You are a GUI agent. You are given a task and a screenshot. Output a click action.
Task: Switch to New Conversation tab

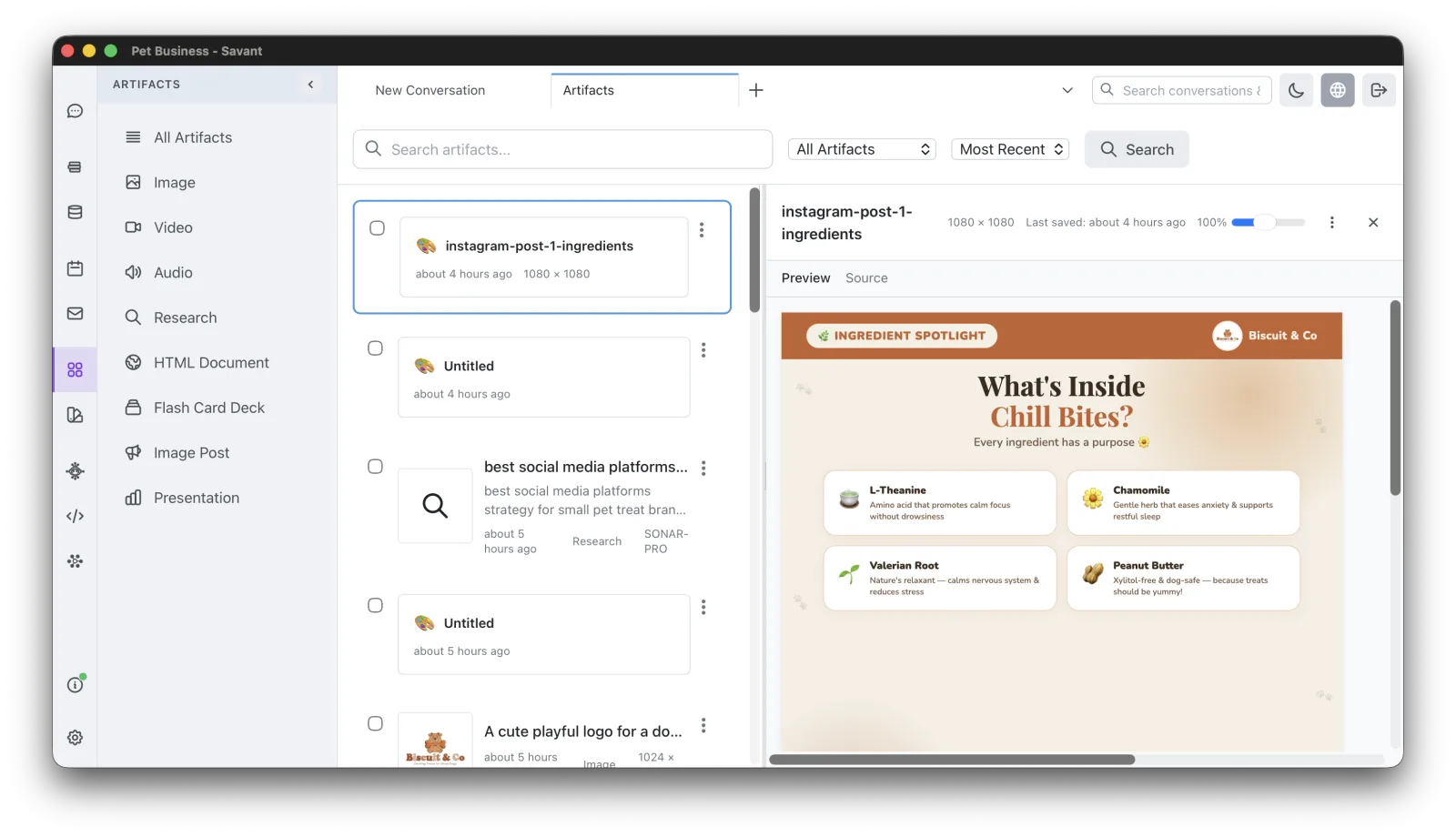[x=430, y=90]
